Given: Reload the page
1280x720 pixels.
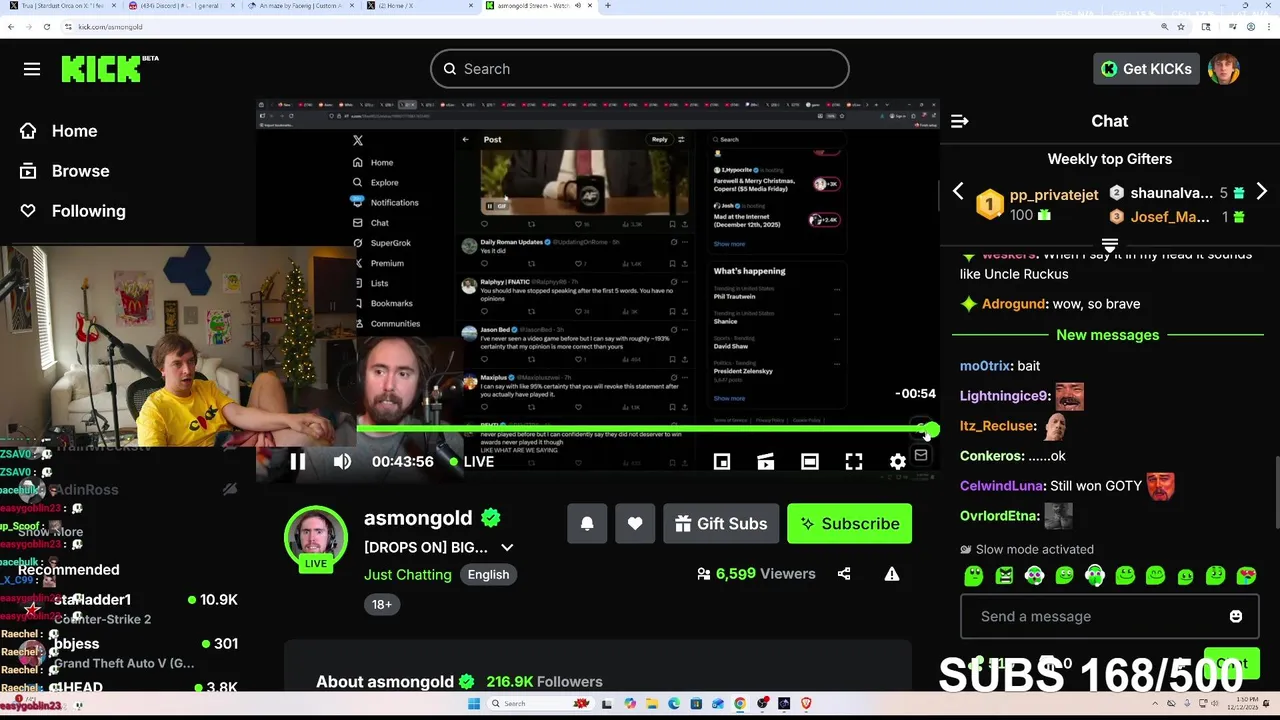Looking at the screenshot, I should pos(46,27).
